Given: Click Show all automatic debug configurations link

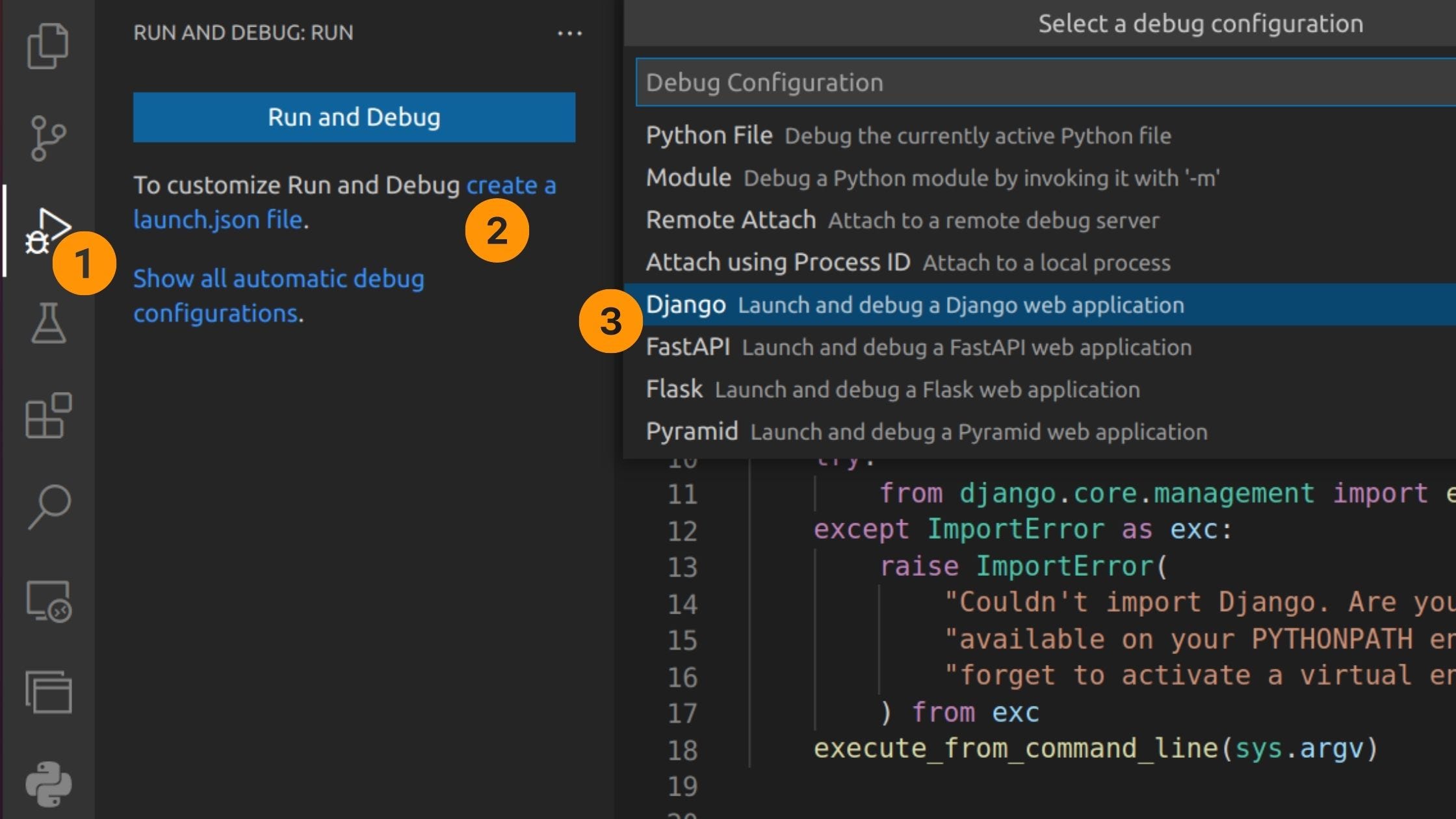Looking at the screenshot, I should pyautogui.click(x=278, y=279).
